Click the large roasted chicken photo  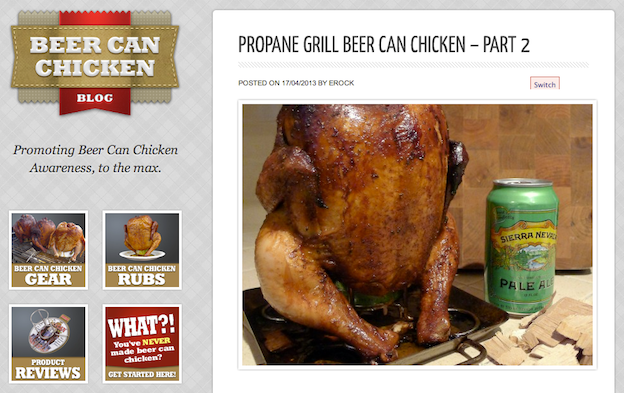click(x=417, y=235)
